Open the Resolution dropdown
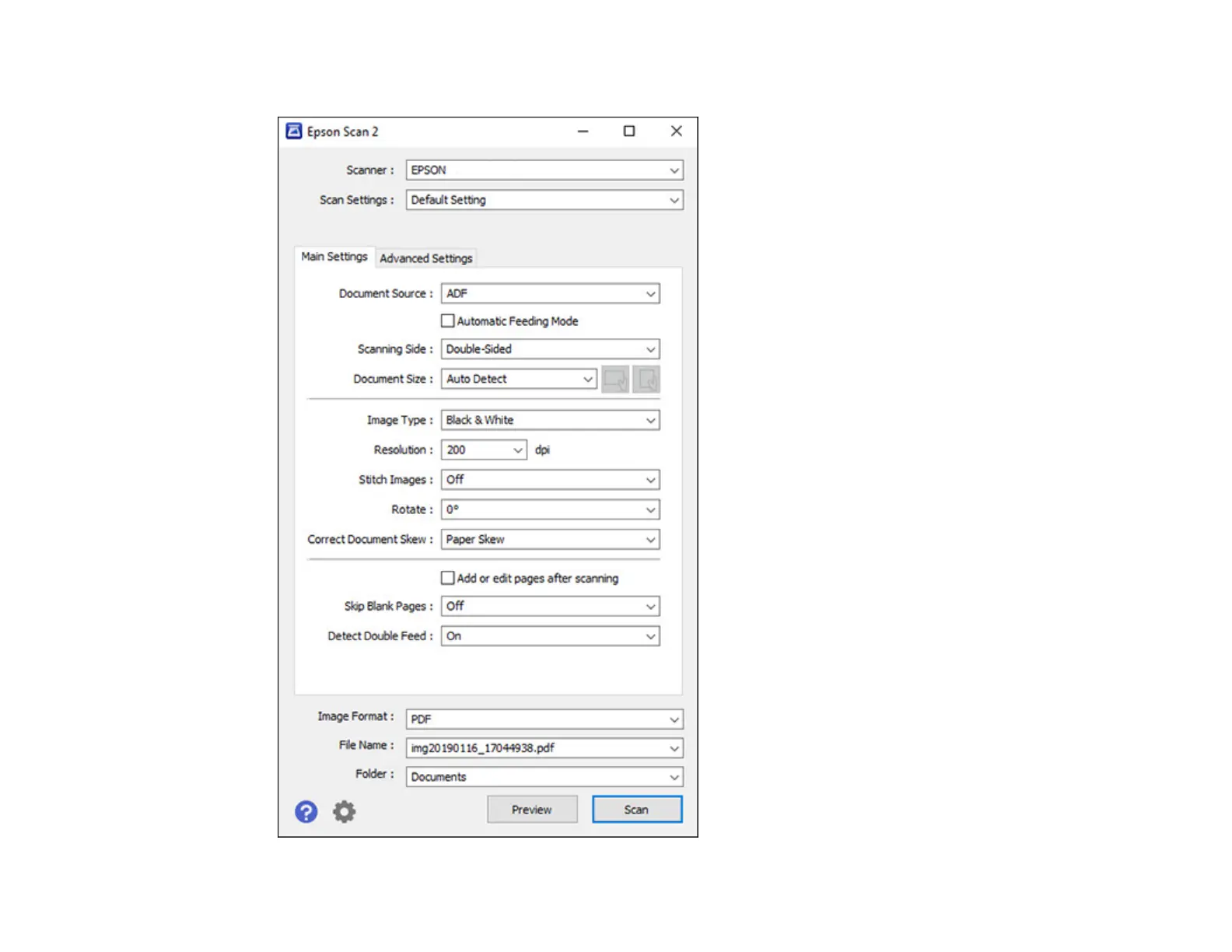Image resolution: width=1232 pixels, height=952 pixels. pyautogui.click(x=484, y=450)
